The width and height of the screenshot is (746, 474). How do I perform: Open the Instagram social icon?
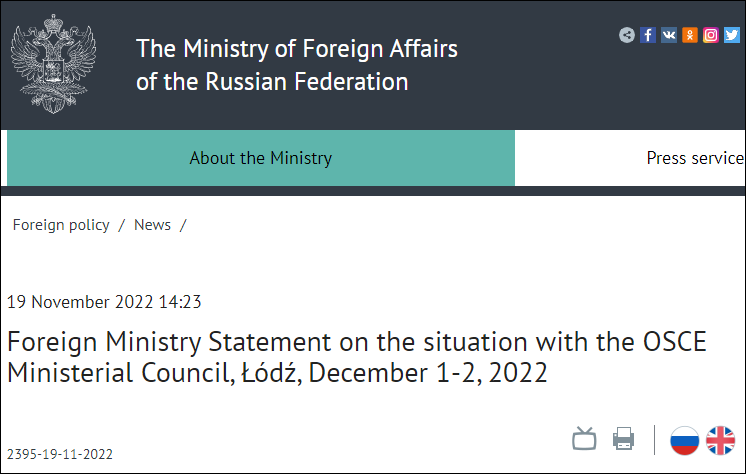pyautogui.click(x=711, y=35)
